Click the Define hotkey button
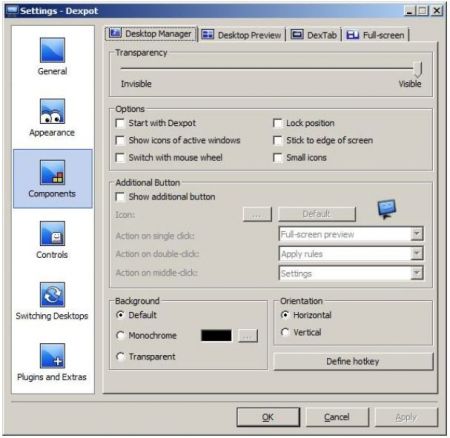The width and height of the screenshot is (450, 438). click(x=353, y=361)
